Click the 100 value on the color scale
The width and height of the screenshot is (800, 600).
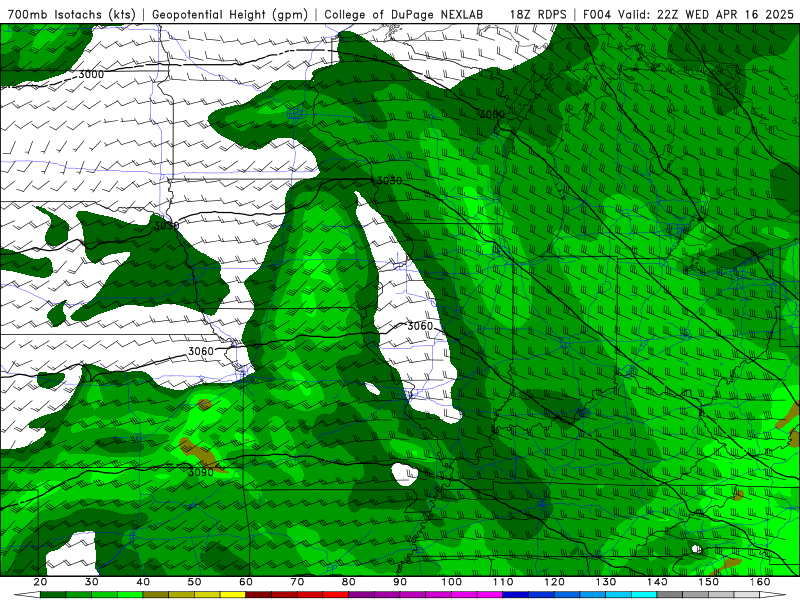452,582
